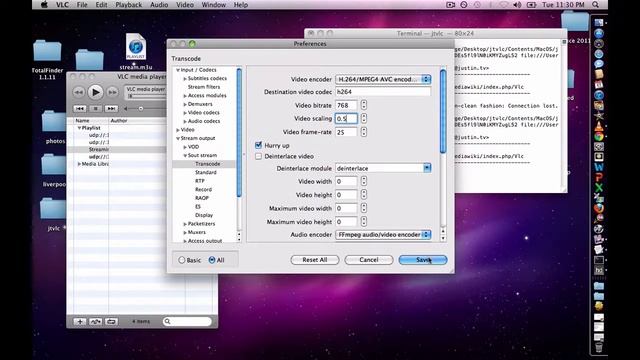This screenshot has width=640, height=360.
Task: Open the Help menu
Action: (x=240, y=5)
